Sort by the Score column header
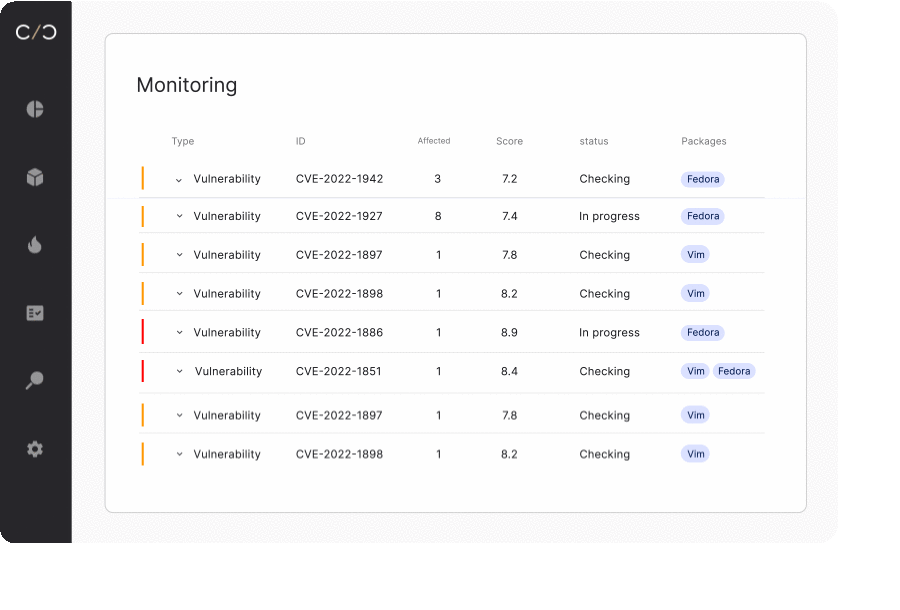Screen dimensions: 900x610 [x=509, y=141]
